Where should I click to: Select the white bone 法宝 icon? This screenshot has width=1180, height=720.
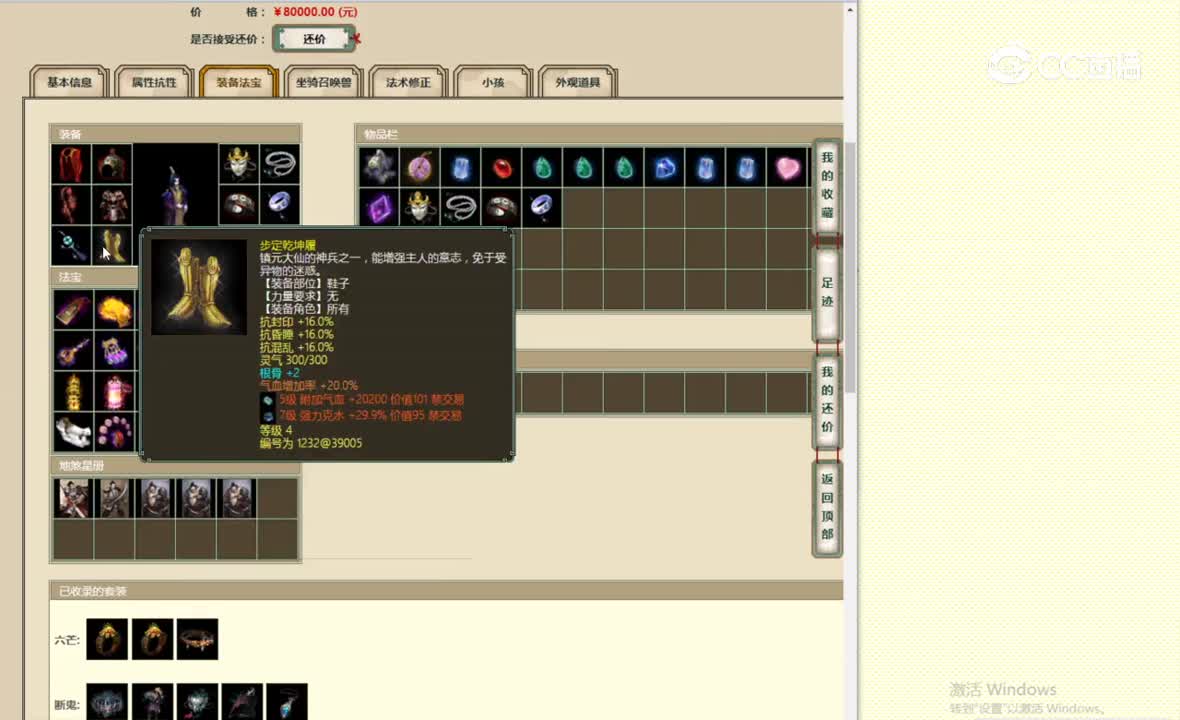tap(73, 432)
